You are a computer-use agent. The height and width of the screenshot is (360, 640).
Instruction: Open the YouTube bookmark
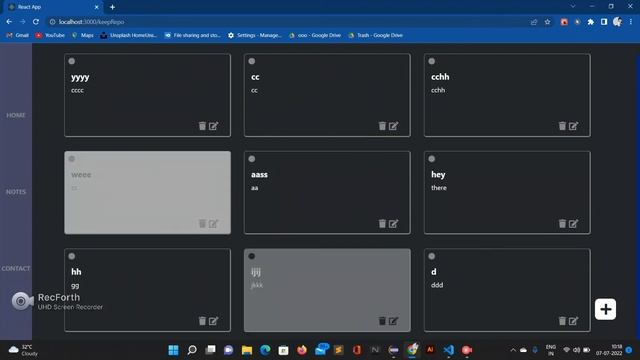pyautogui.click(x=50, y=36)
